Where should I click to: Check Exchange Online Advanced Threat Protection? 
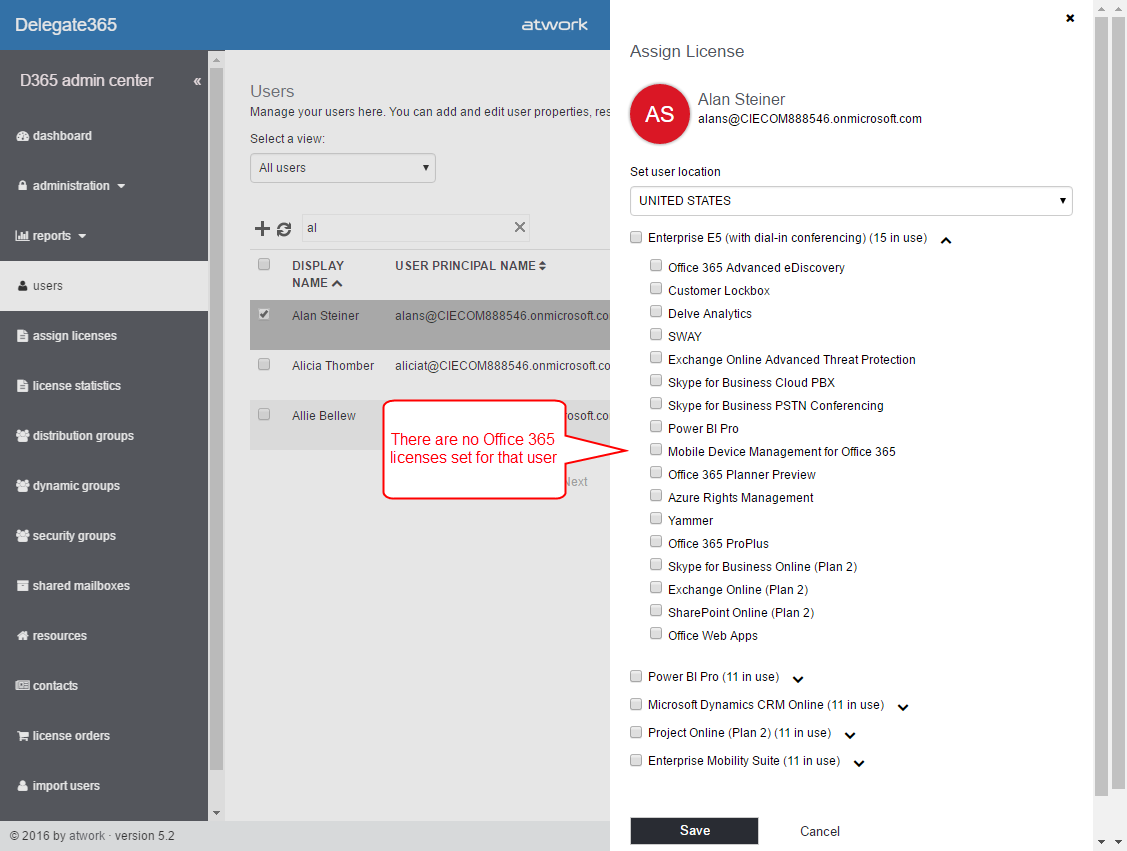[x=656, y=357]
